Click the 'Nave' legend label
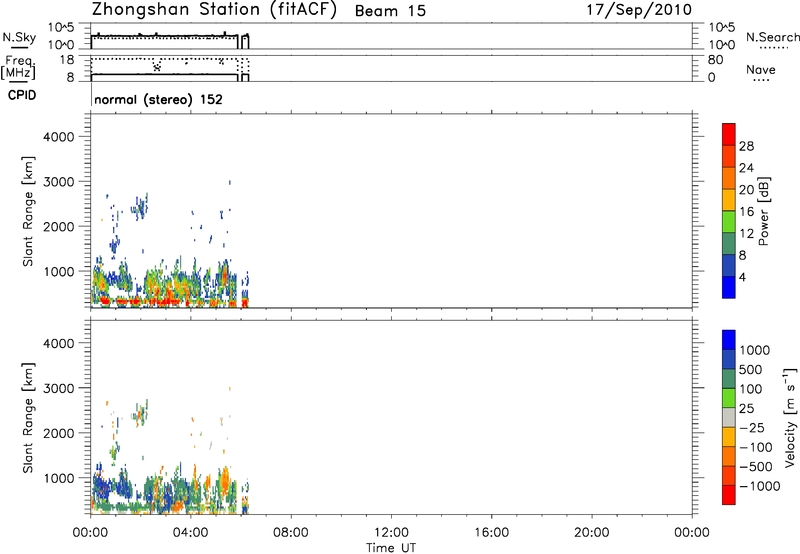Screen dimensions: 800x554 (x=760, y=70)
